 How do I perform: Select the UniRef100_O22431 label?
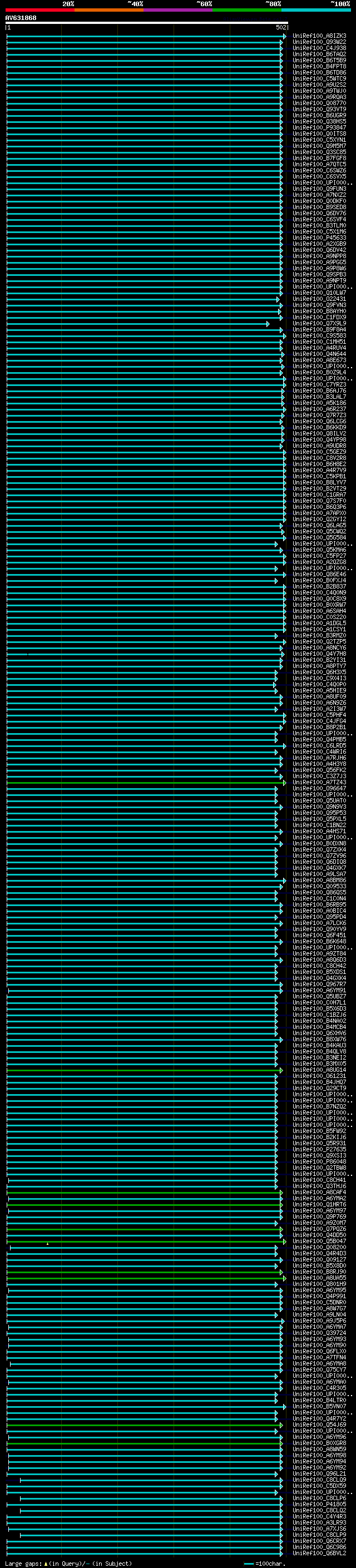pyautogui.click(x=319, y=299)
